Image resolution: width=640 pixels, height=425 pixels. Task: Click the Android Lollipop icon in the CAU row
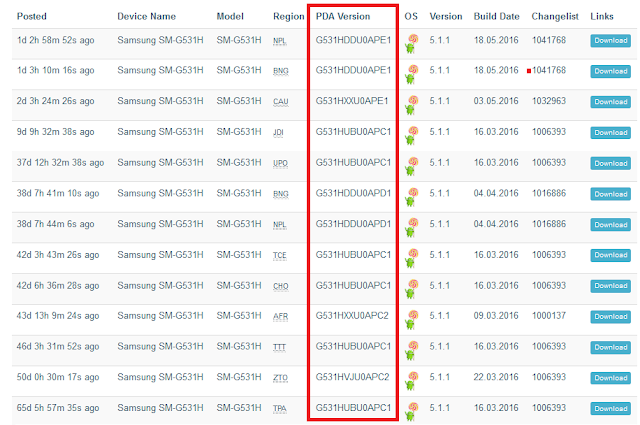point(412,105)
